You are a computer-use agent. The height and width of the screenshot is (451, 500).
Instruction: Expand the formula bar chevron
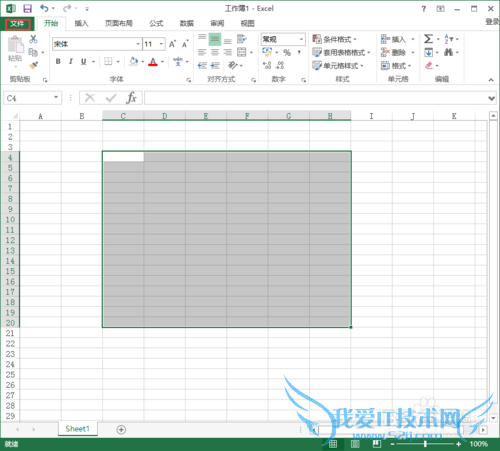(x=491, y=98)
